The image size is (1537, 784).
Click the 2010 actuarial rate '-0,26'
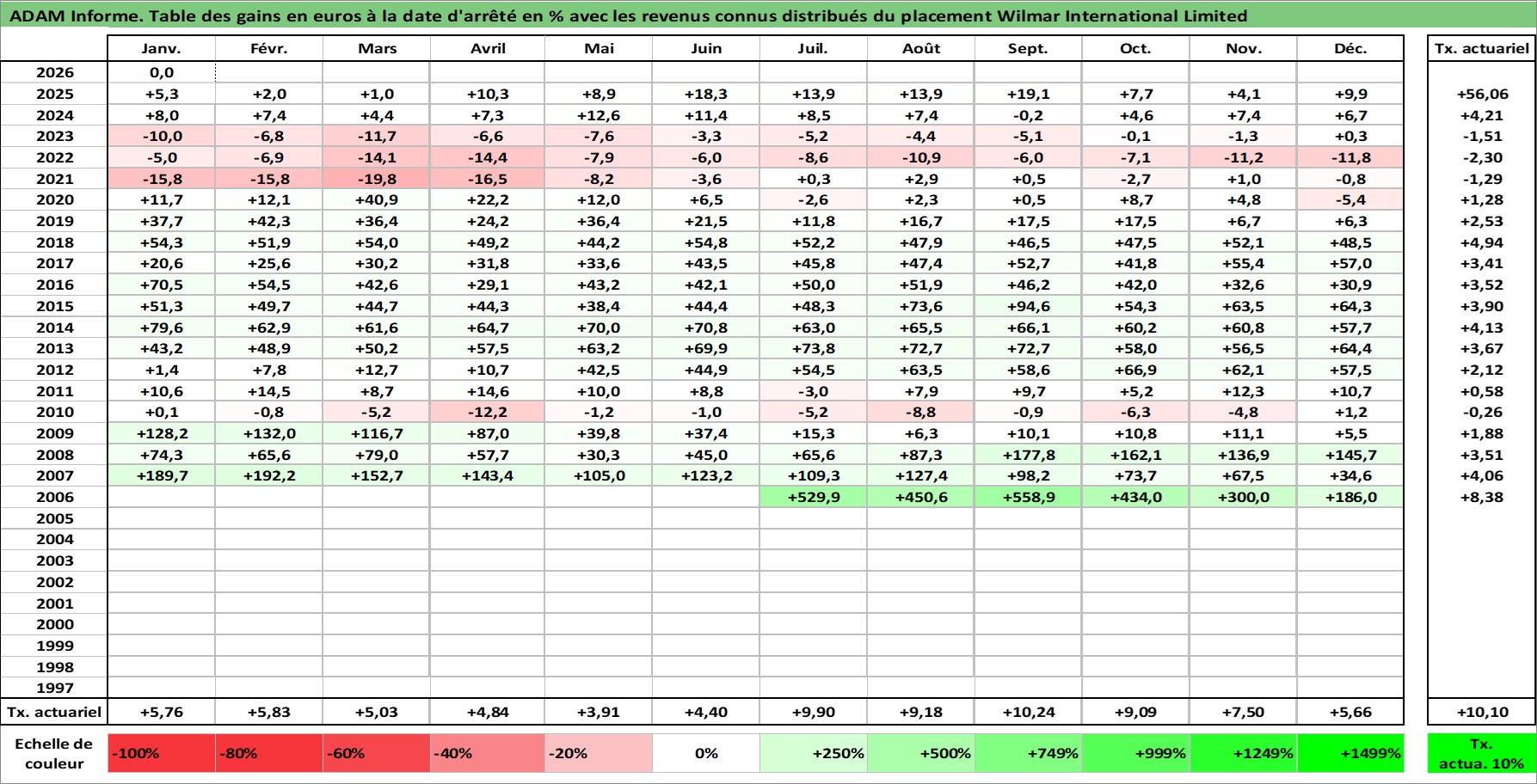point(1481,412)
